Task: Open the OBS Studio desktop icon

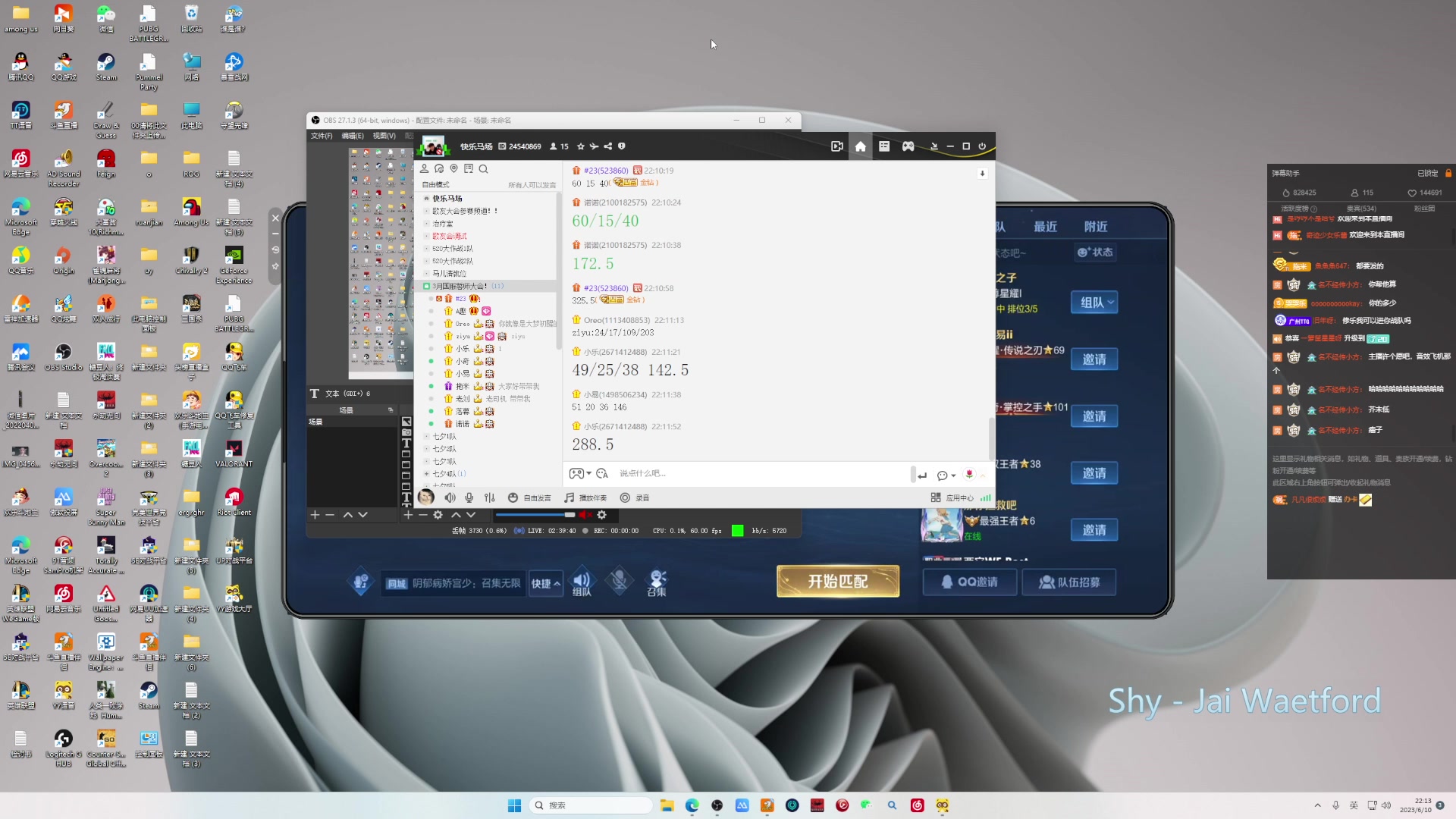Action: [x=63, y=356]
